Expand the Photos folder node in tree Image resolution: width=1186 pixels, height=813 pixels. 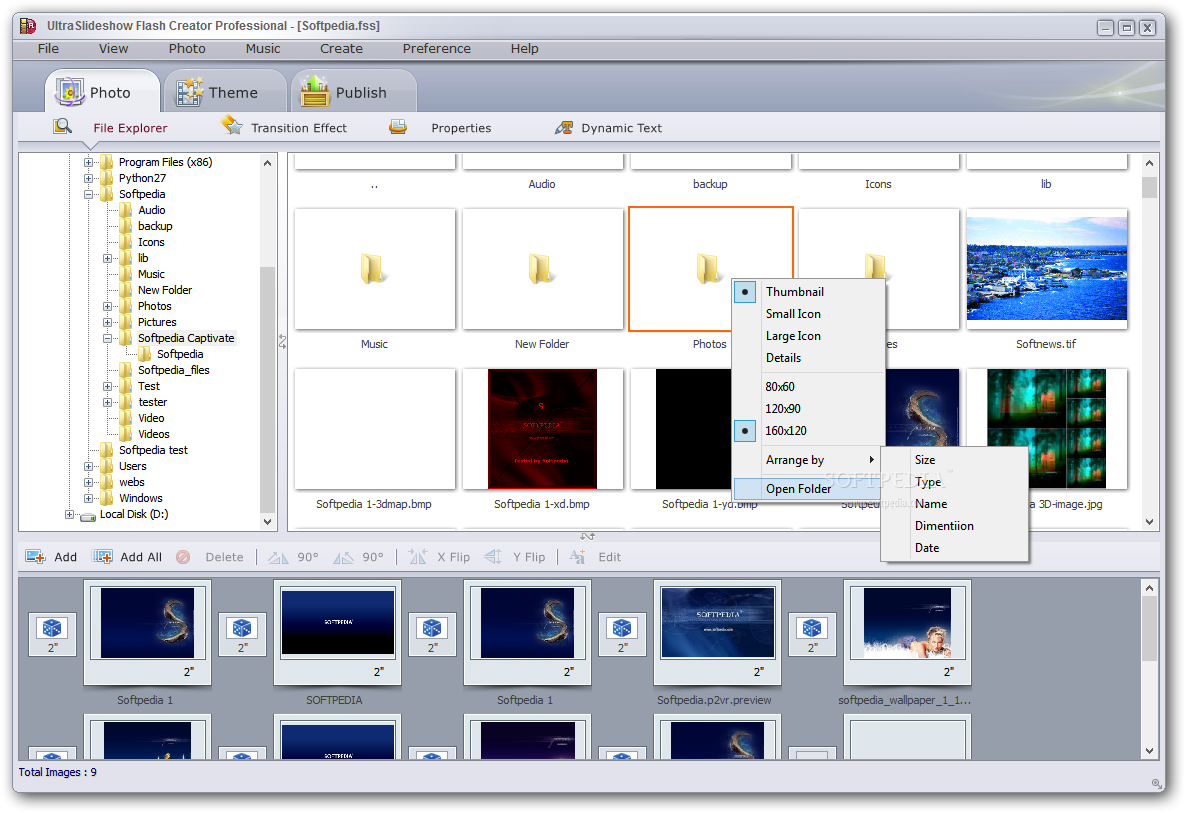(107, 306)
